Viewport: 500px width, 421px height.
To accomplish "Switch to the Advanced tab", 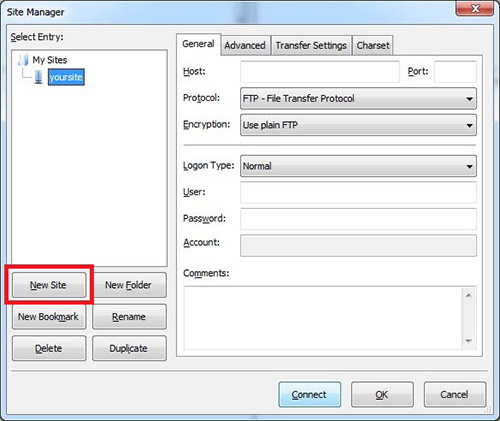I will click(x=245, y=45).
